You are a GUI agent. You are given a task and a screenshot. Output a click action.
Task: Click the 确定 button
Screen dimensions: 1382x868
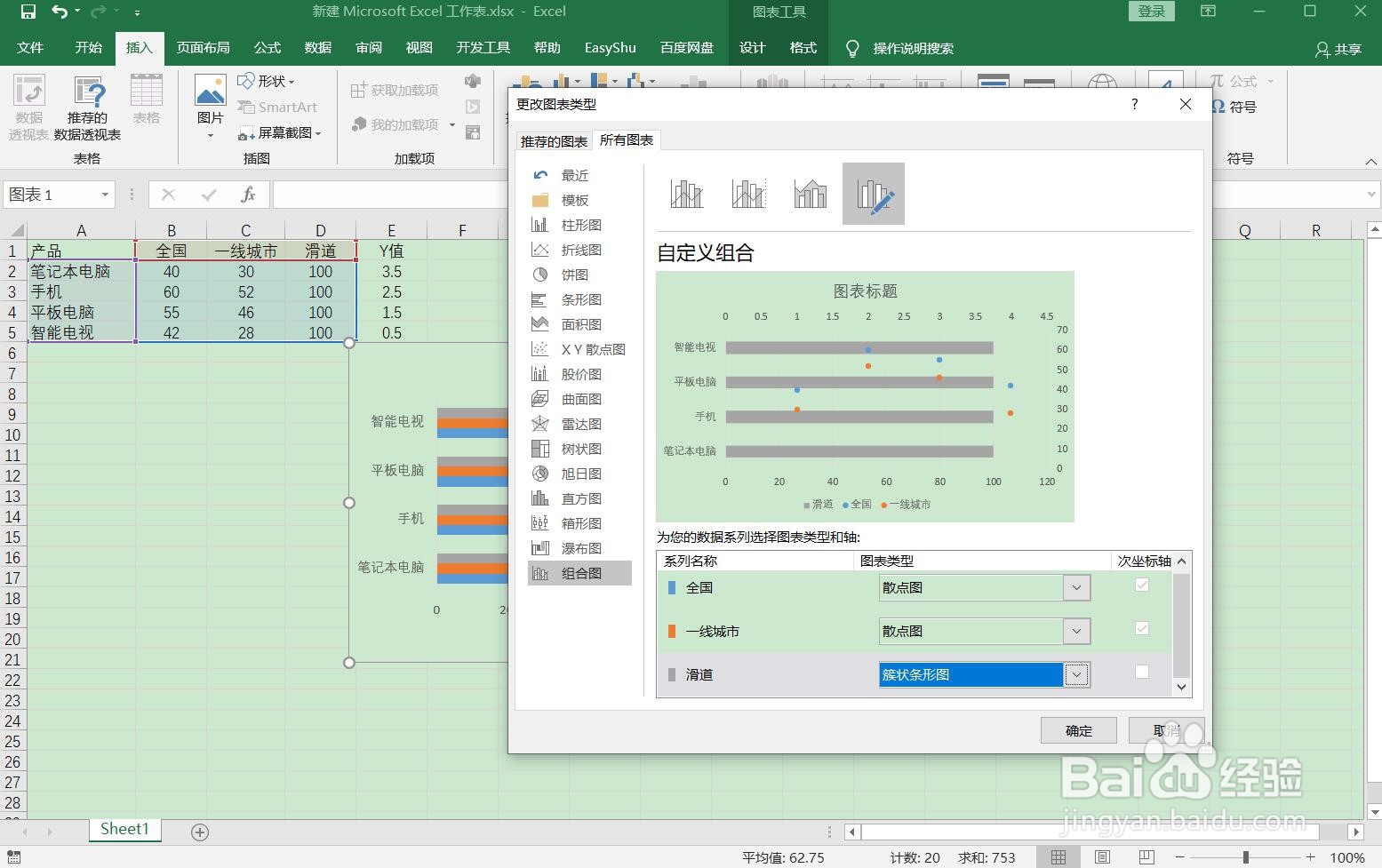click(1078, 730)
